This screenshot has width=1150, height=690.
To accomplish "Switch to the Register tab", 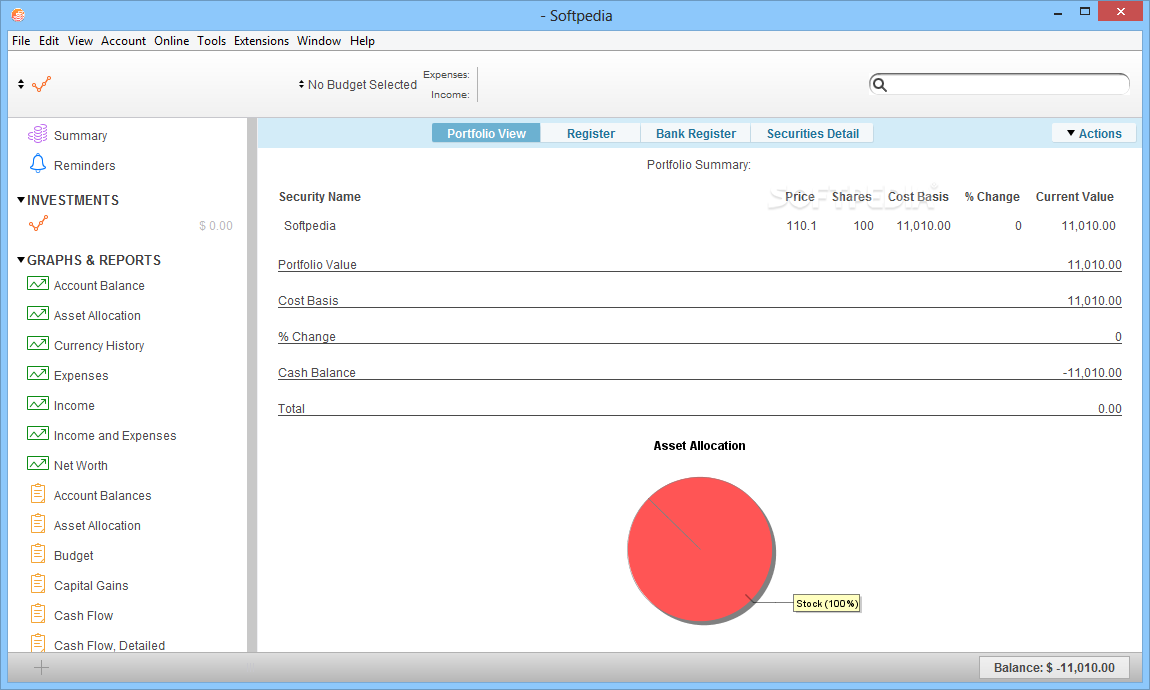I will tap(590, 133).
